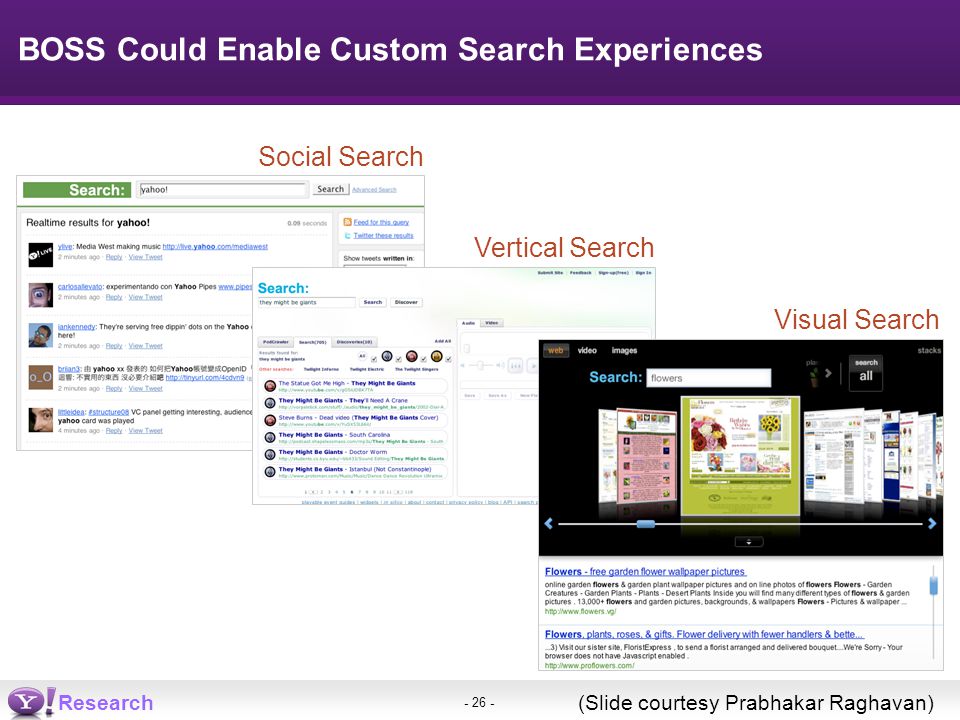Open iankennedy's avatar picture
This screenshot has width=960, height=720.
point(40,336)
